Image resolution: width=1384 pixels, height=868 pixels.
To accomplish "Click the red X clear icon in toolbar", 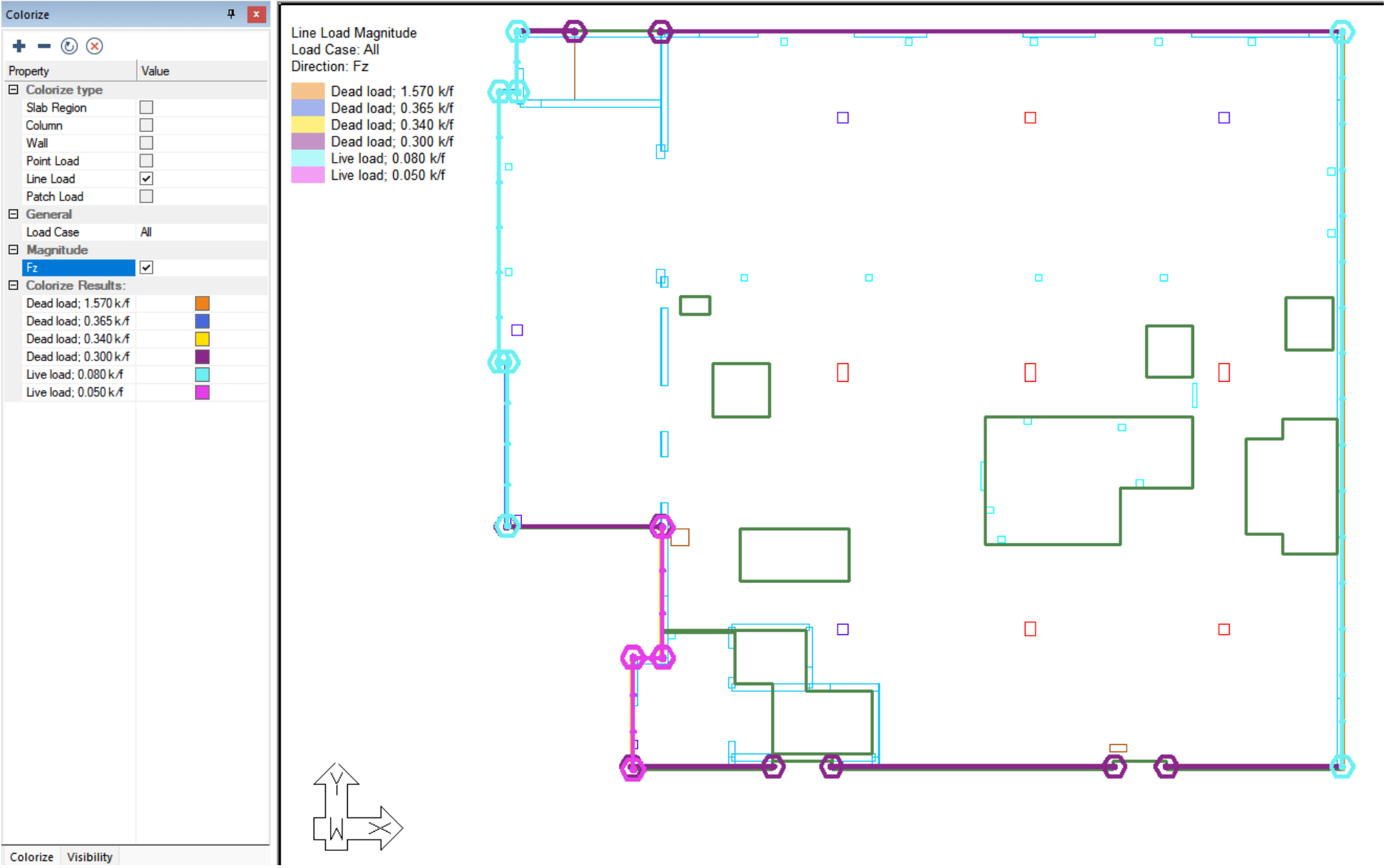I will pos(95,46).
